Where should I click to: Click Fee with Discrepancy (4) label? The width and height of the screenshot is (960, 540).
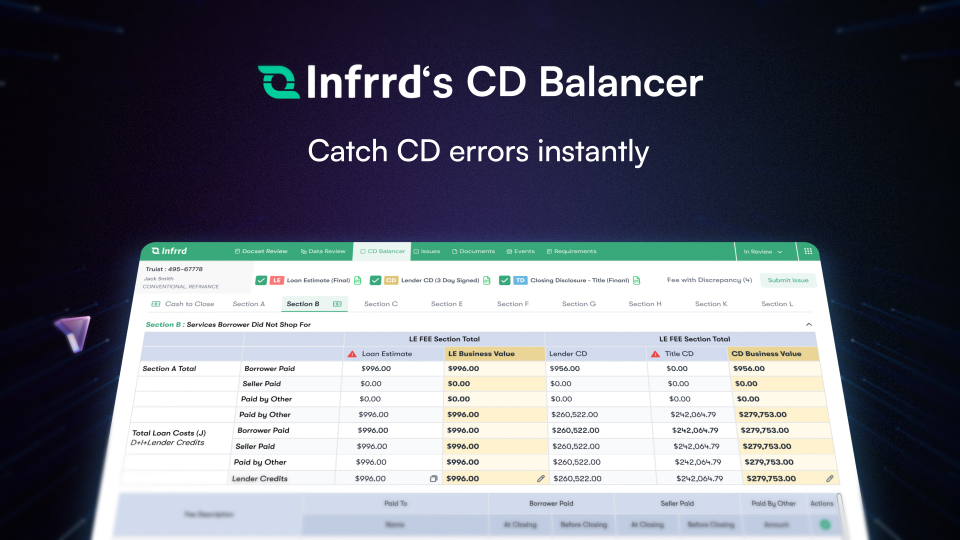(709, 280)
